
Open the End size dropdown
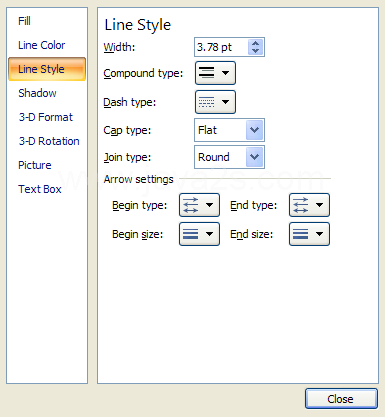(x=309, y=234)
